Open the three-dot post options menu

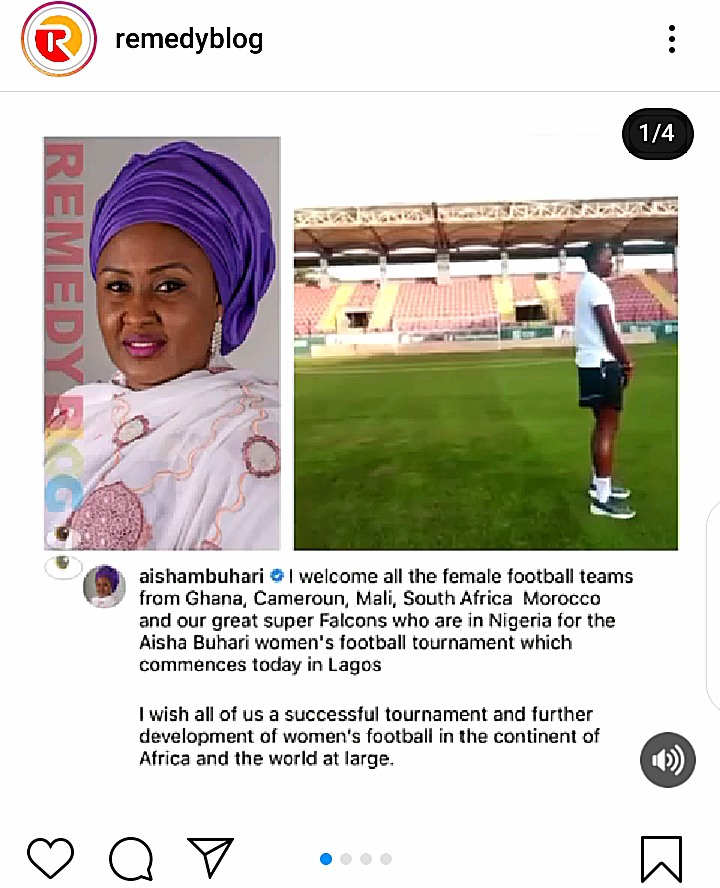pyautogui.click(x=672, y=39)
